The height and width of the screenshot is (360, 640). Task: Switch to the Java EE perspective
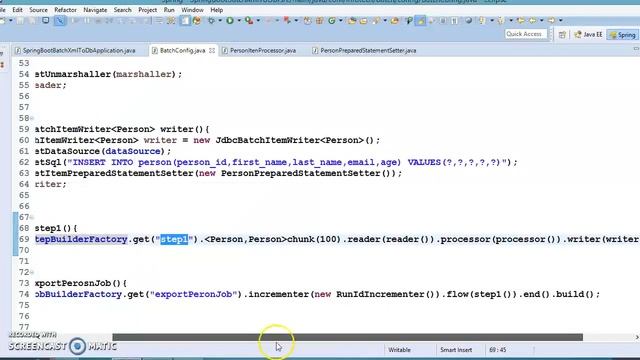(x=588, y=35)
